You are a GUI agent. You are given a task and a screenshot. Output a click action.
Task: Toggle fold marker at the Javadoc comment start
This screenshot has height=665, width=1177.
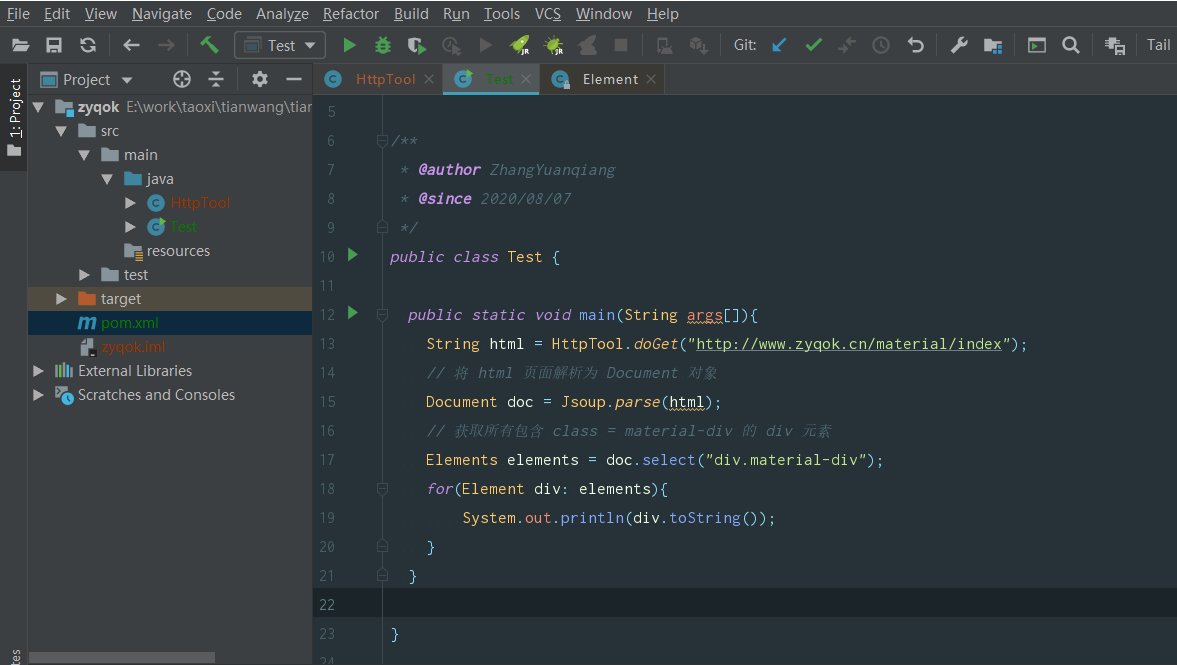[382, 141]
